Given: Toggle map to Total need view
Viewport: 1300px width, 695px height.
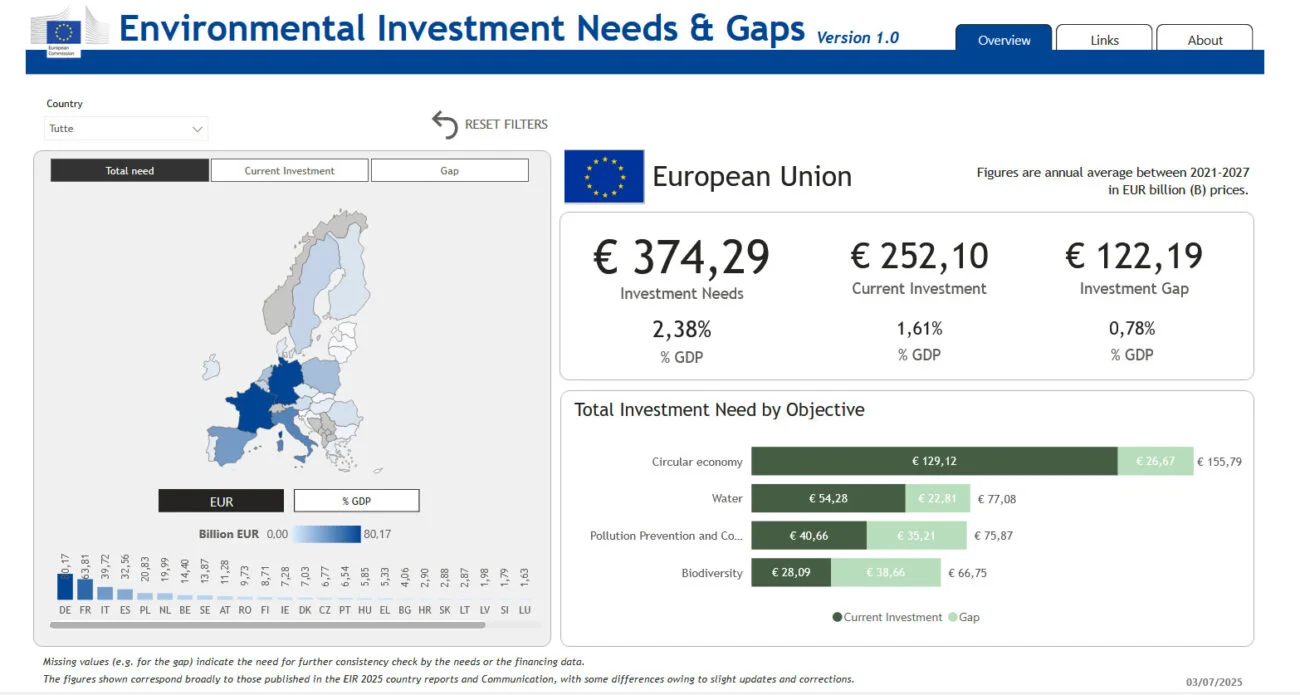Looking at the screenshot, I should click(130, 171).
